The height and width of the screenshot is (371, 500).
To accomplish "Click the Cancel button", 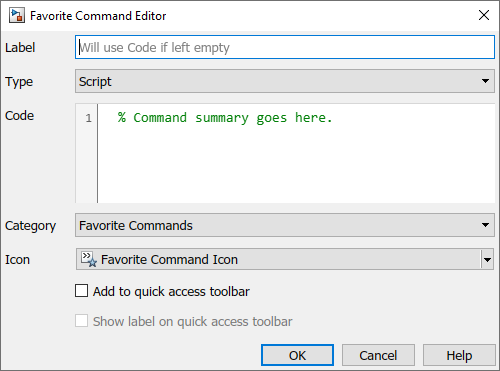I will tap(378, 355).
